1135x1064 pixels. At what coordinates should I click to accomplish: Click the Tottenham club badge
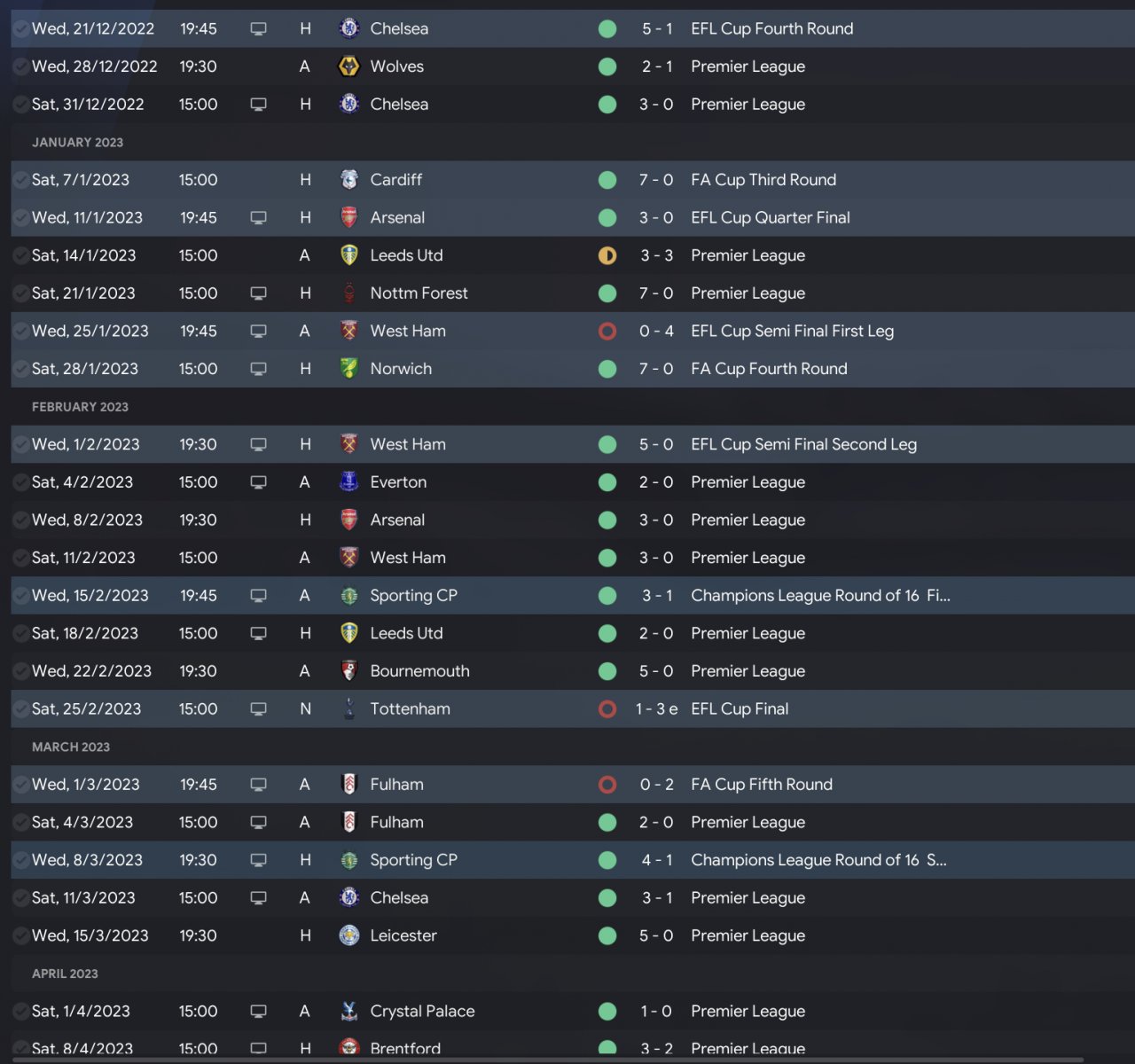(349, 709)
